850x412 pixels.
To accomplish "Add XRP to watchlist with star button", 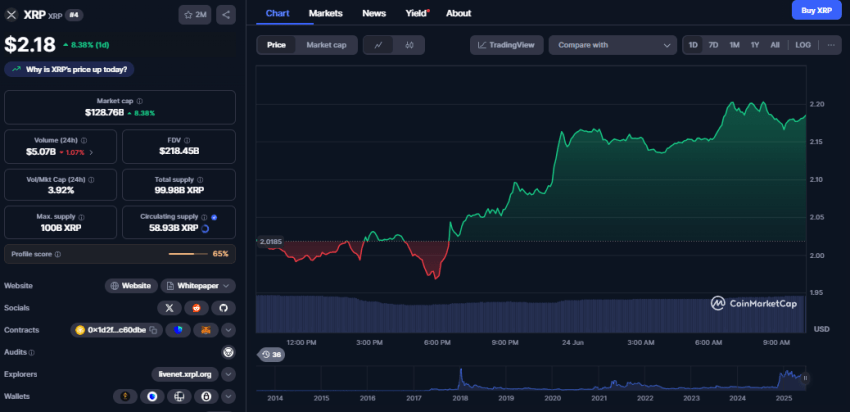I will (x=194, y=14).
